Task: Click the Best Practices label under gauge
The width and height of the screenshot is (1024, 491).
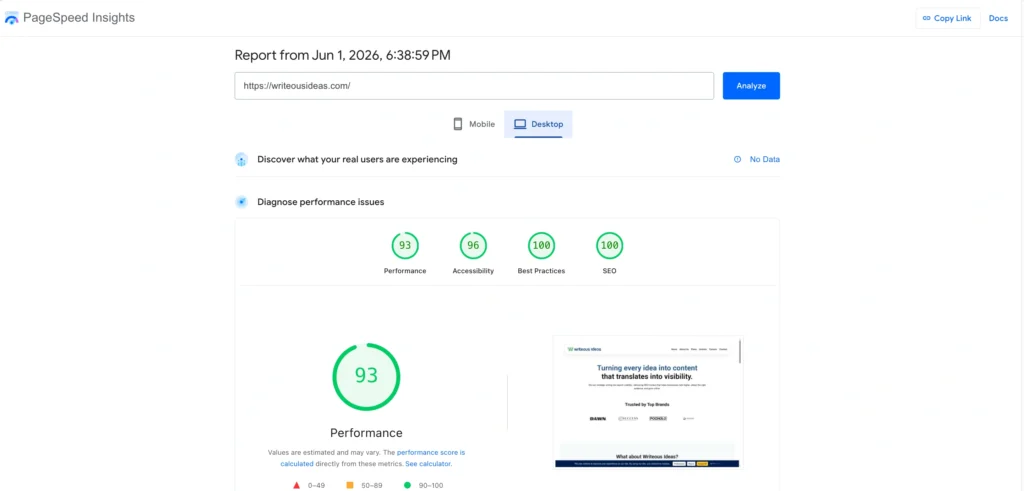Action: pos(541,271)
